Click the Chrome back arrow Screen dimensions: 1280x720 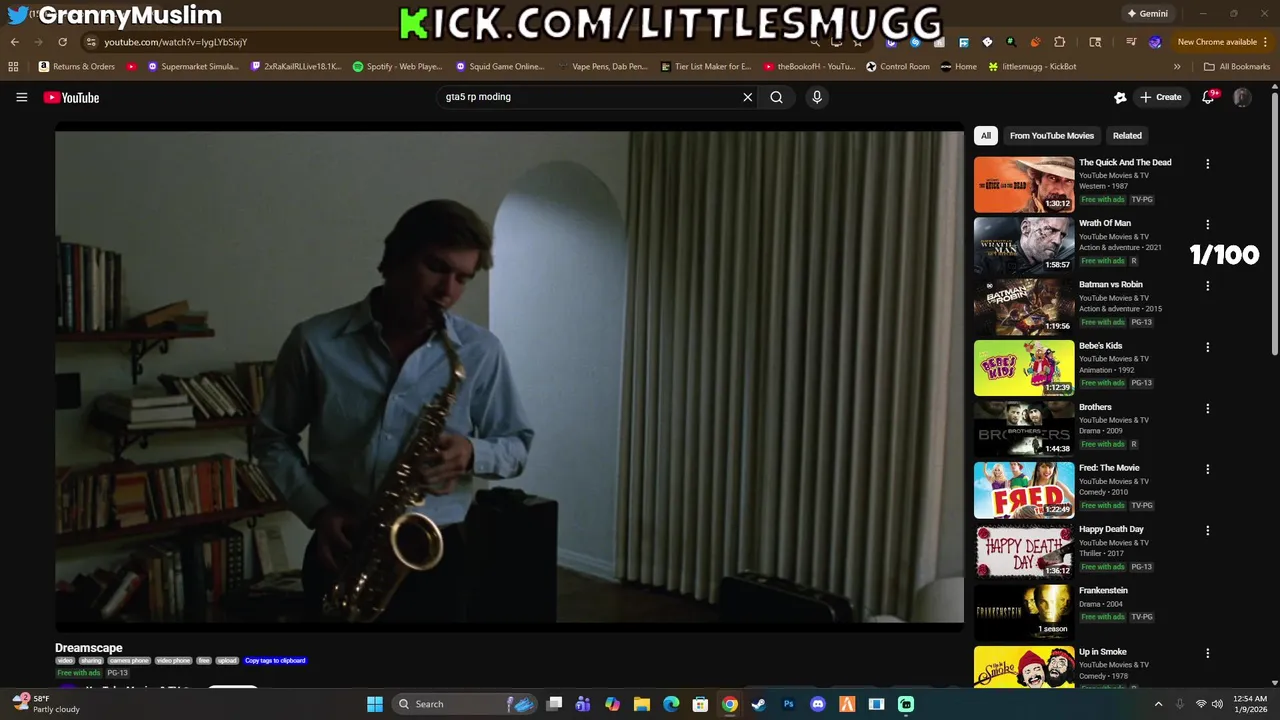(14, 42)
